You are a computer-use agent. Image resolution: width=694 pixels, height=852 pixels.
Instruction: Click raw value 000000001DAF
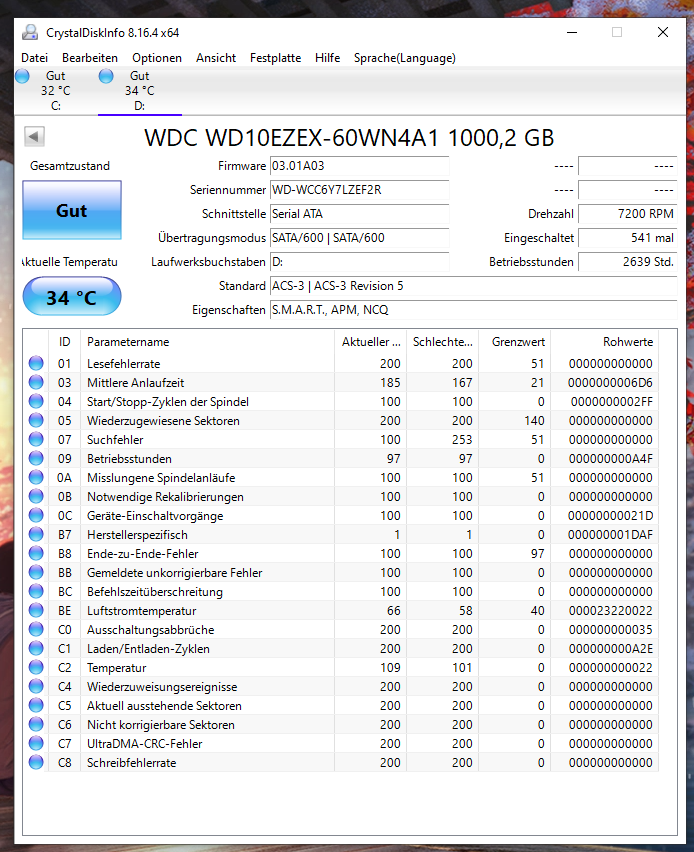pyautogui.click(x=610, y=535)
